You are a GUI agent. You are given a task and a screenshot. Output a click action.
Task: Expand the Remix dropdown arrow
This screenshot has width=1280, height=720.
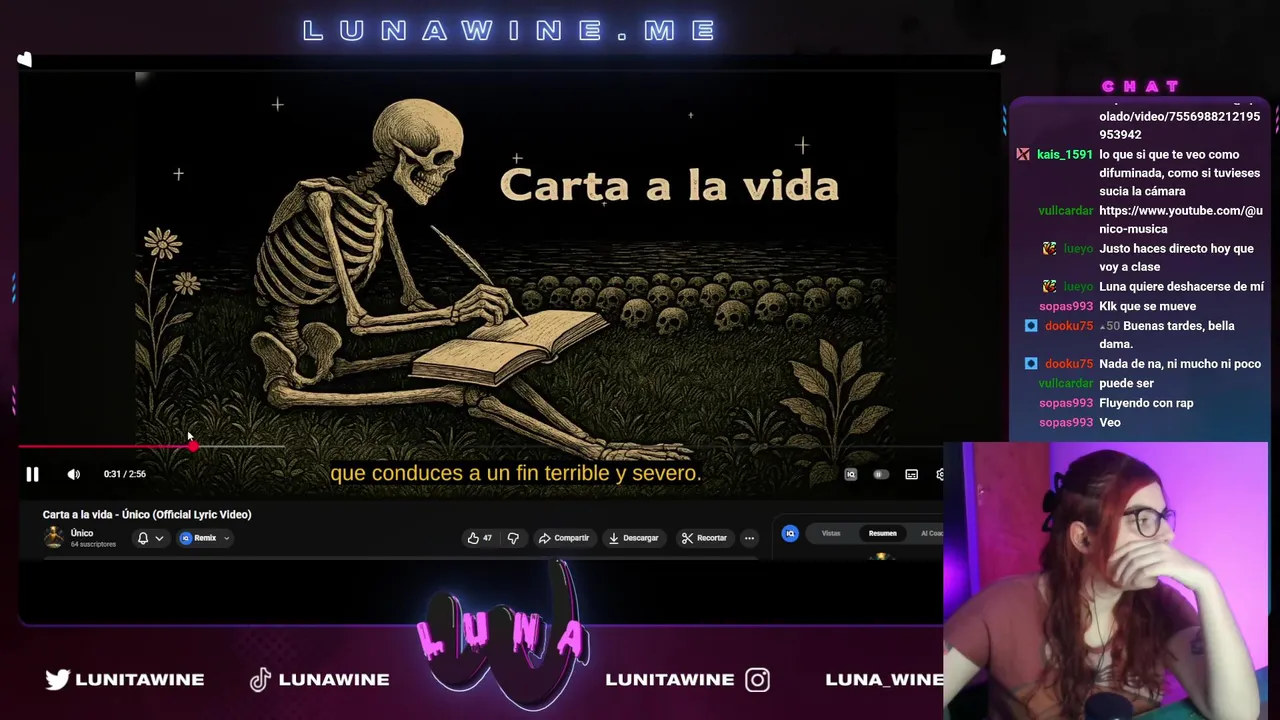pyautogui.click(x=227, y=538)
